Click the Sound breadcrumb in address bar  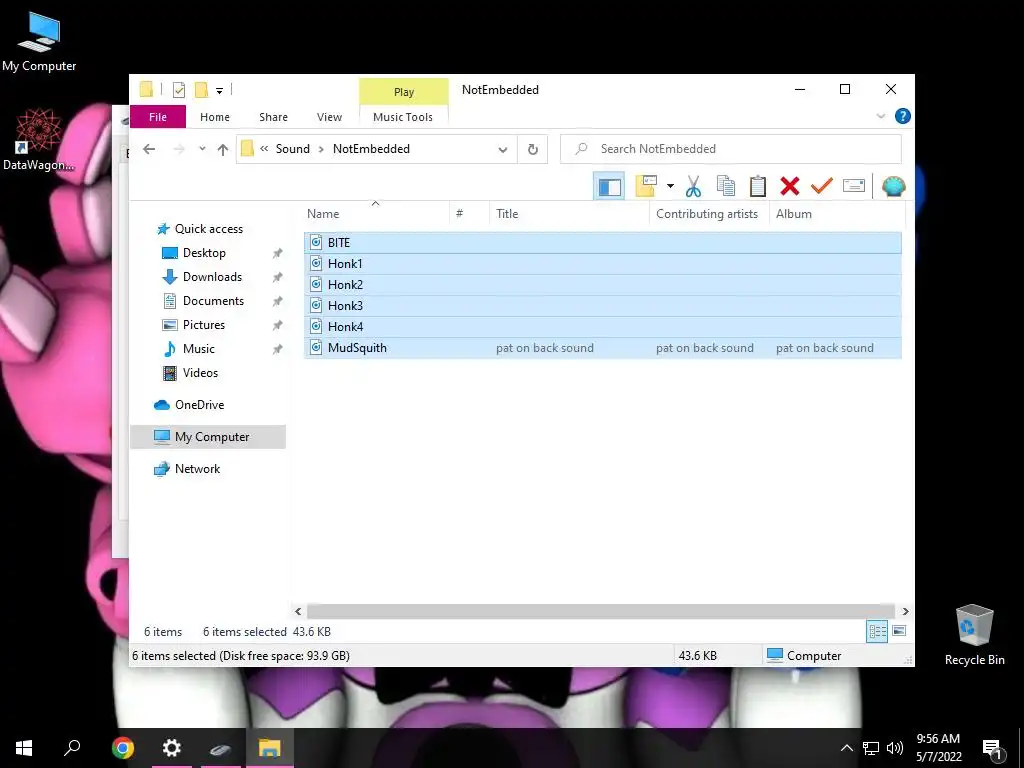(x=293, y=149)
